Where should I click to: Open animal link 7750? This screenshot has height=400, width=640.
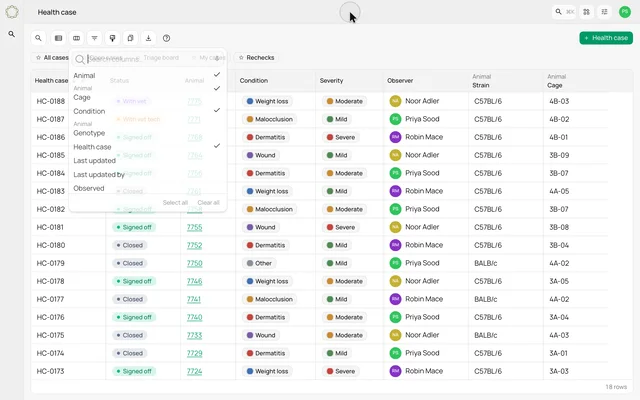pos(194,263)
